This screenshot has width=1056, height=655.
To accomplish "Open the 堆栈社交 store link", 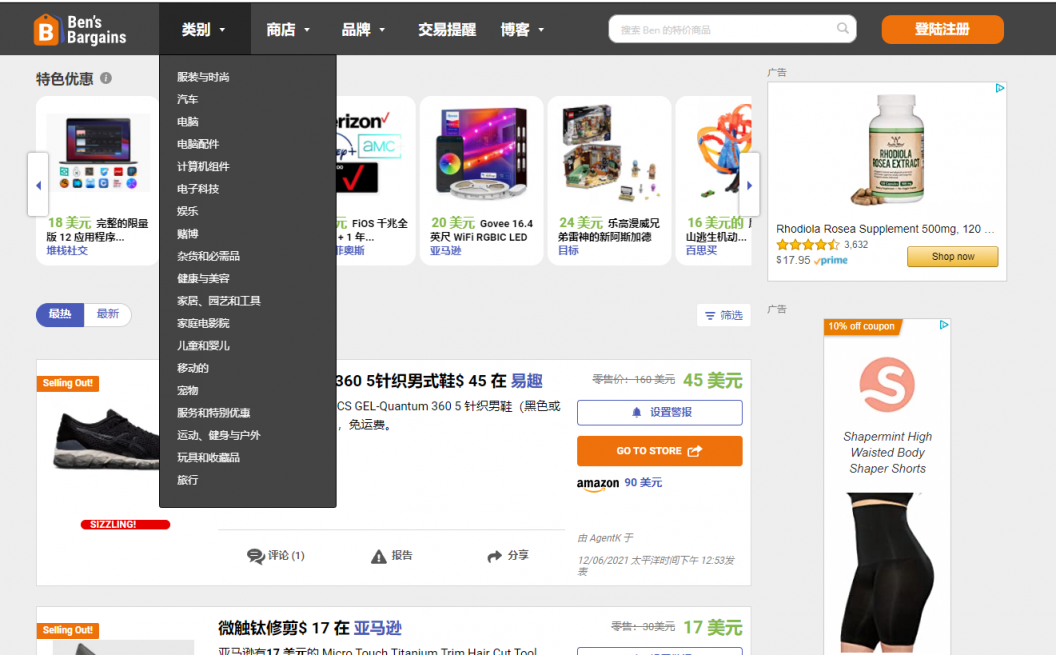I will click(x=67, y=250).
